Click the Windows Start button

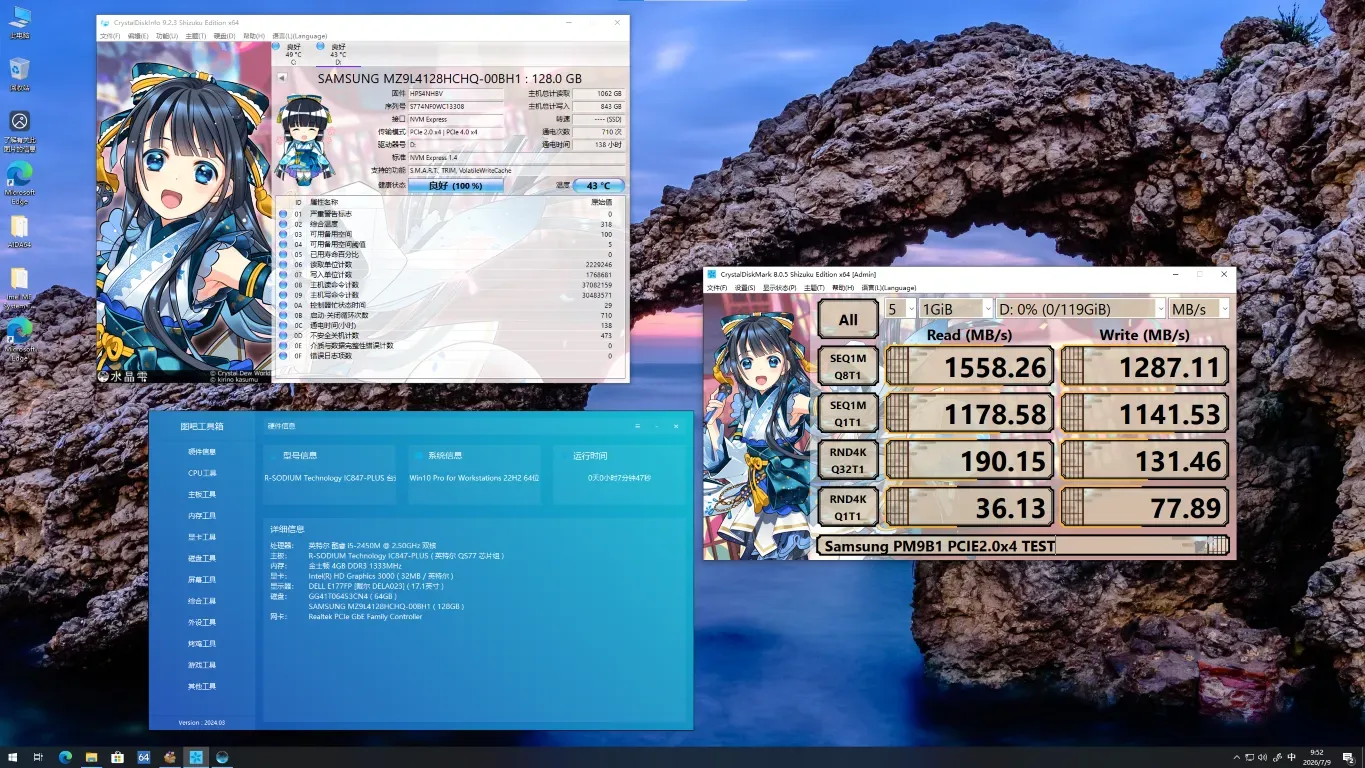[x=13, y=756]
